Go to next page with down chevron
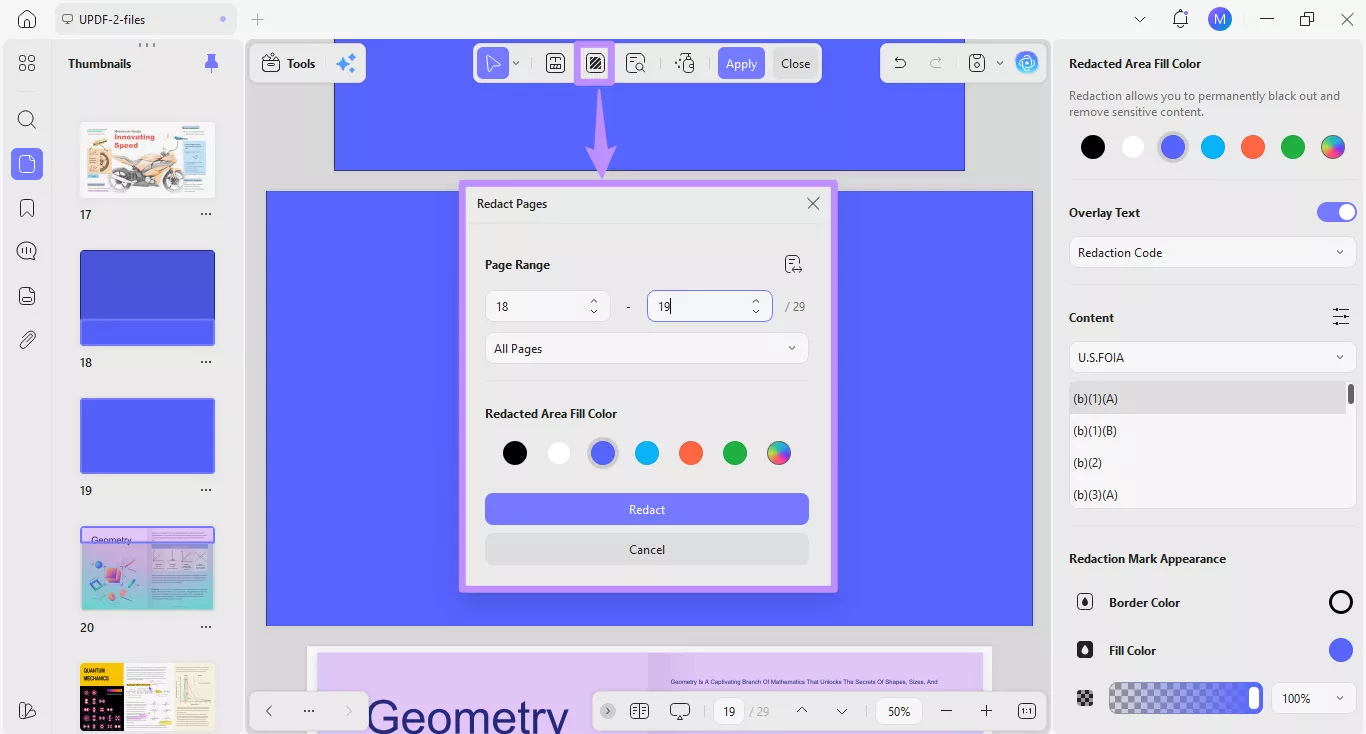Image resolution: width=1366 pixels, height=734 pixels. click(x=842, y=711)
